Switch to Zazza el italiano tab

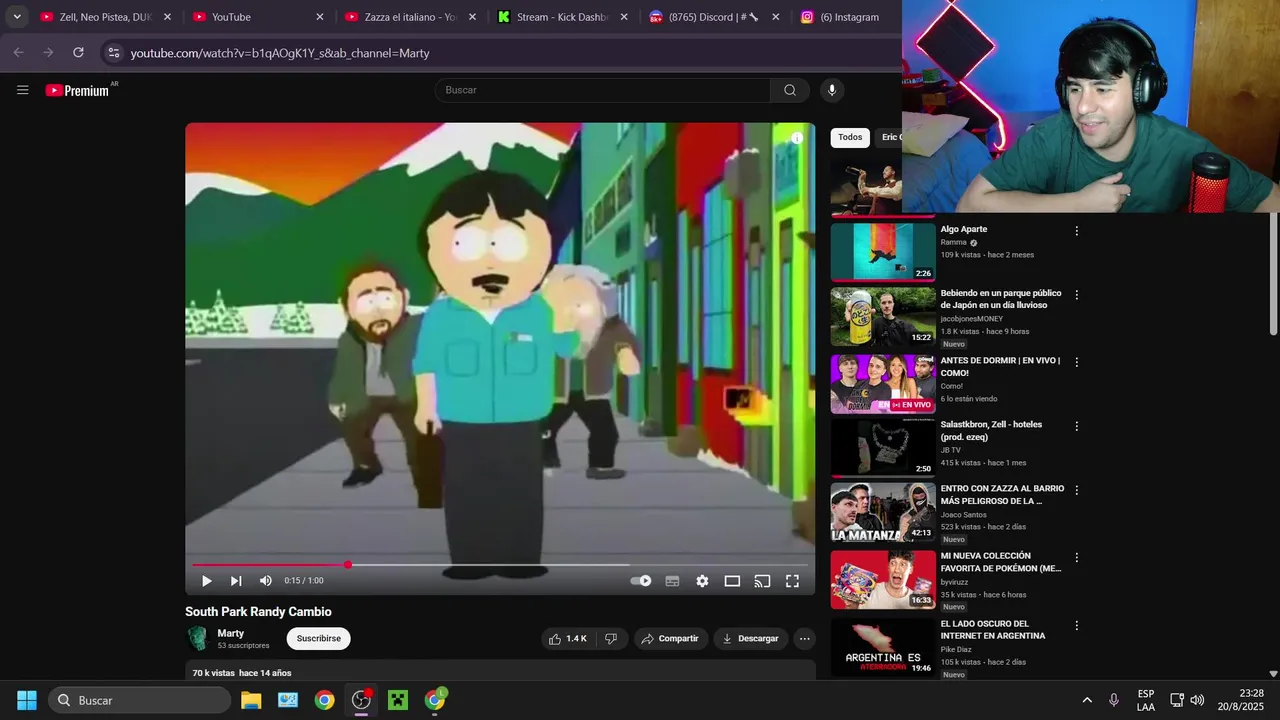coord(410,17)
